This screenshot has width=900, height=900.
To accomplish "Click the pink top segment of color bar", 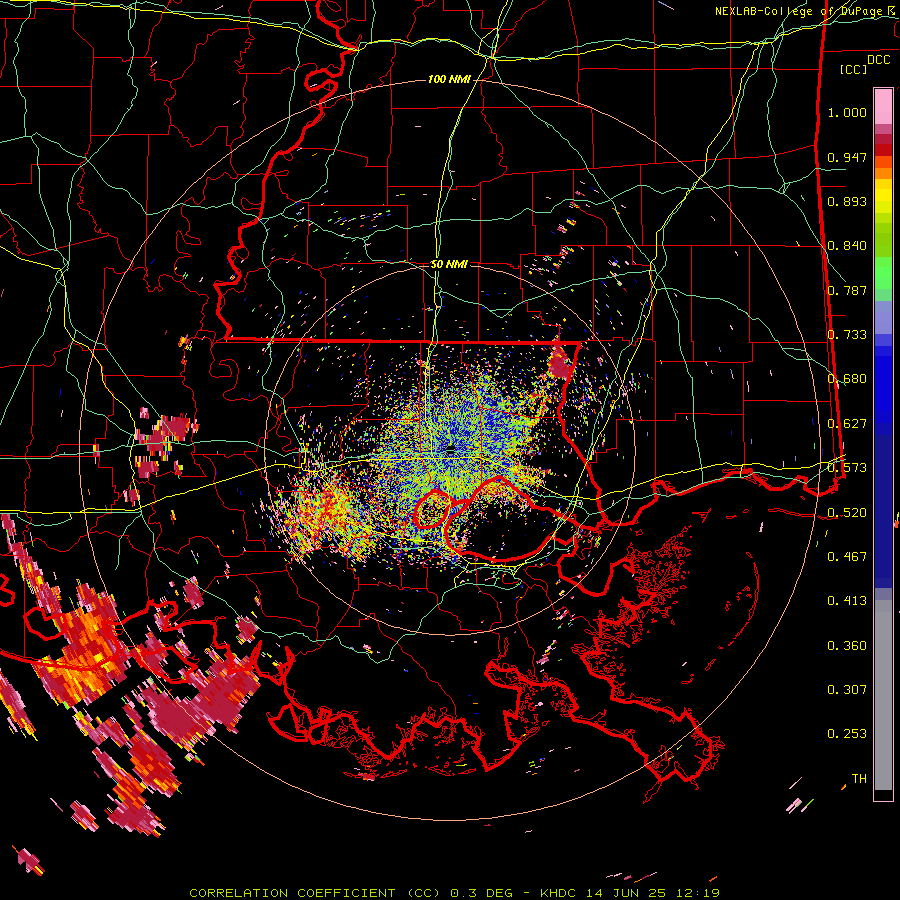I will (x=883, y=106).
